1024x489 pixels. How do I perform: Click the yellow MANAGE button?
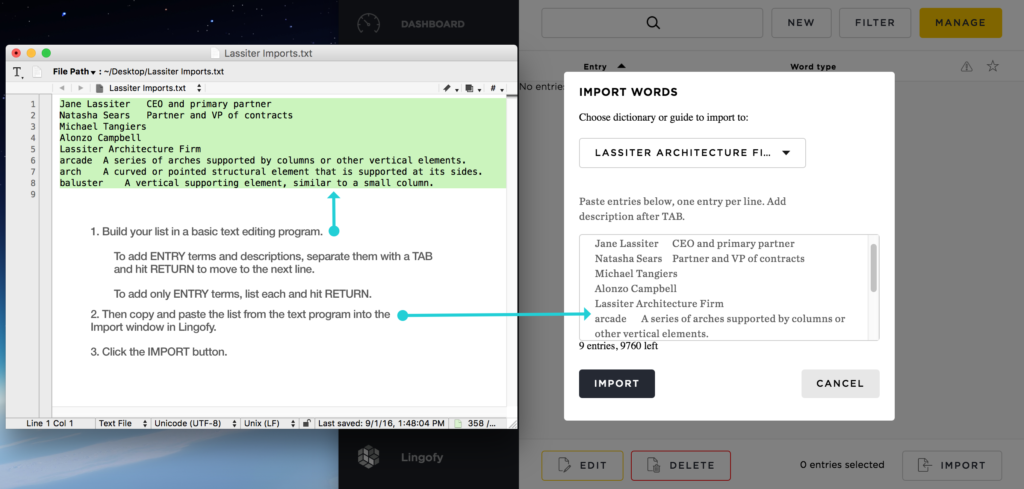point(960,23)
